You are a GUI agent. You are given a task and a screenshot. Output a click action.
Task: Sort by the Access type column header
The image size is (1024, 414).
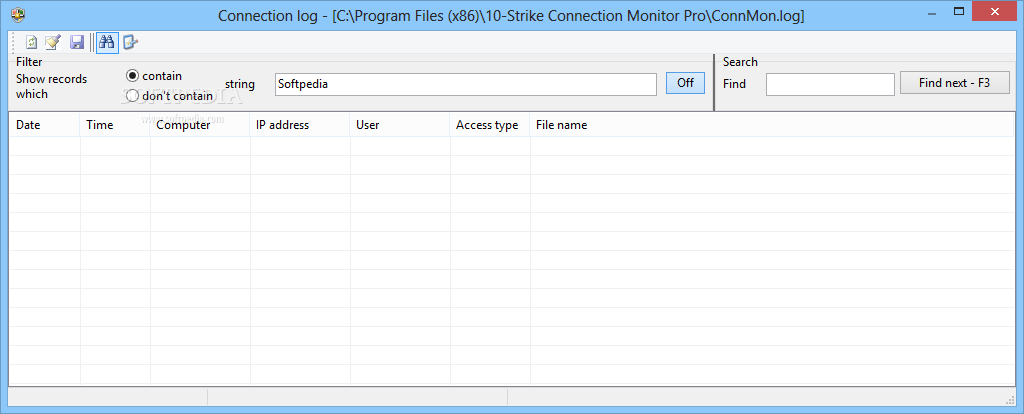[490, 125]
